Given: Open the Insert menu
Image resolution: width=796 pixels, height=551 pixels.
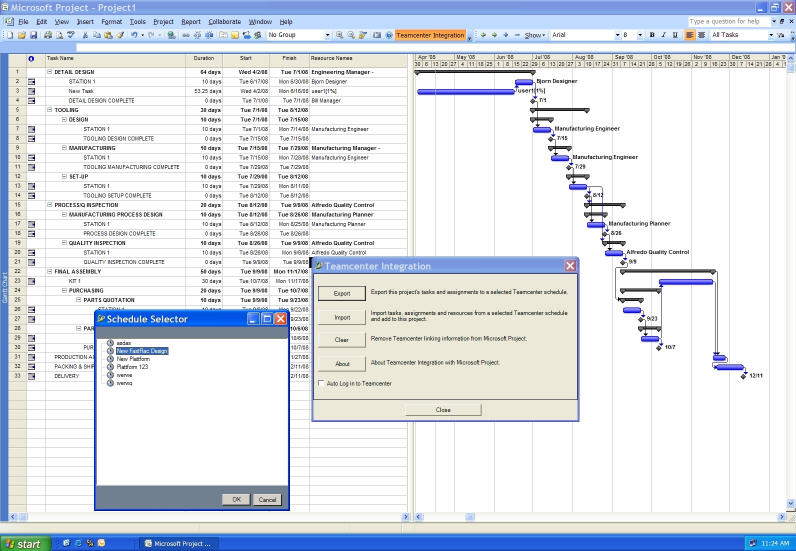Looking at the screenshot, I should pos(85,22).
